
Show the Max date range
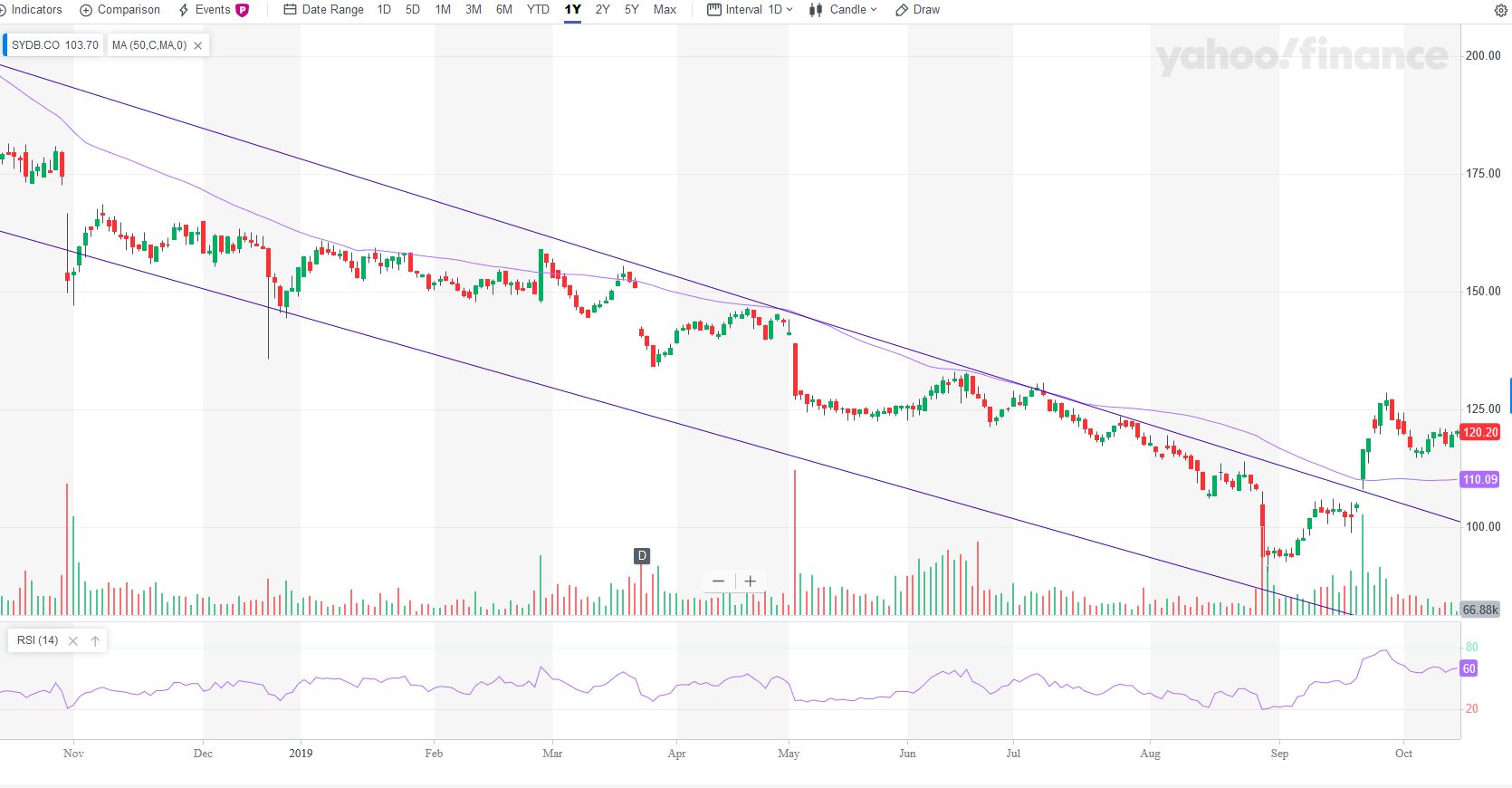[x=665, y=9]
